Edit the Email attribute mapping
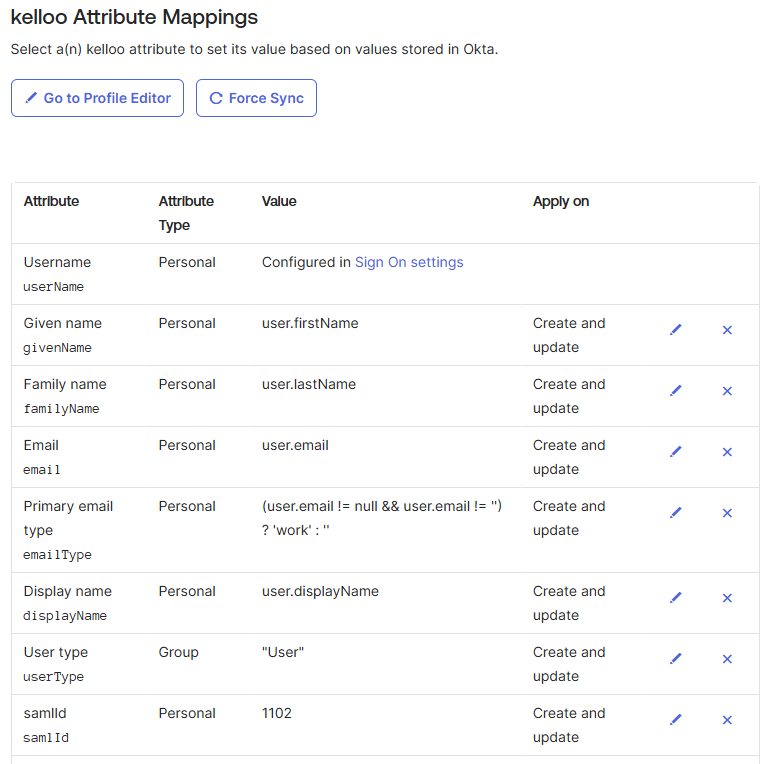Image resolution: width=774 pixels, height=764 pixels. [676, 452]
